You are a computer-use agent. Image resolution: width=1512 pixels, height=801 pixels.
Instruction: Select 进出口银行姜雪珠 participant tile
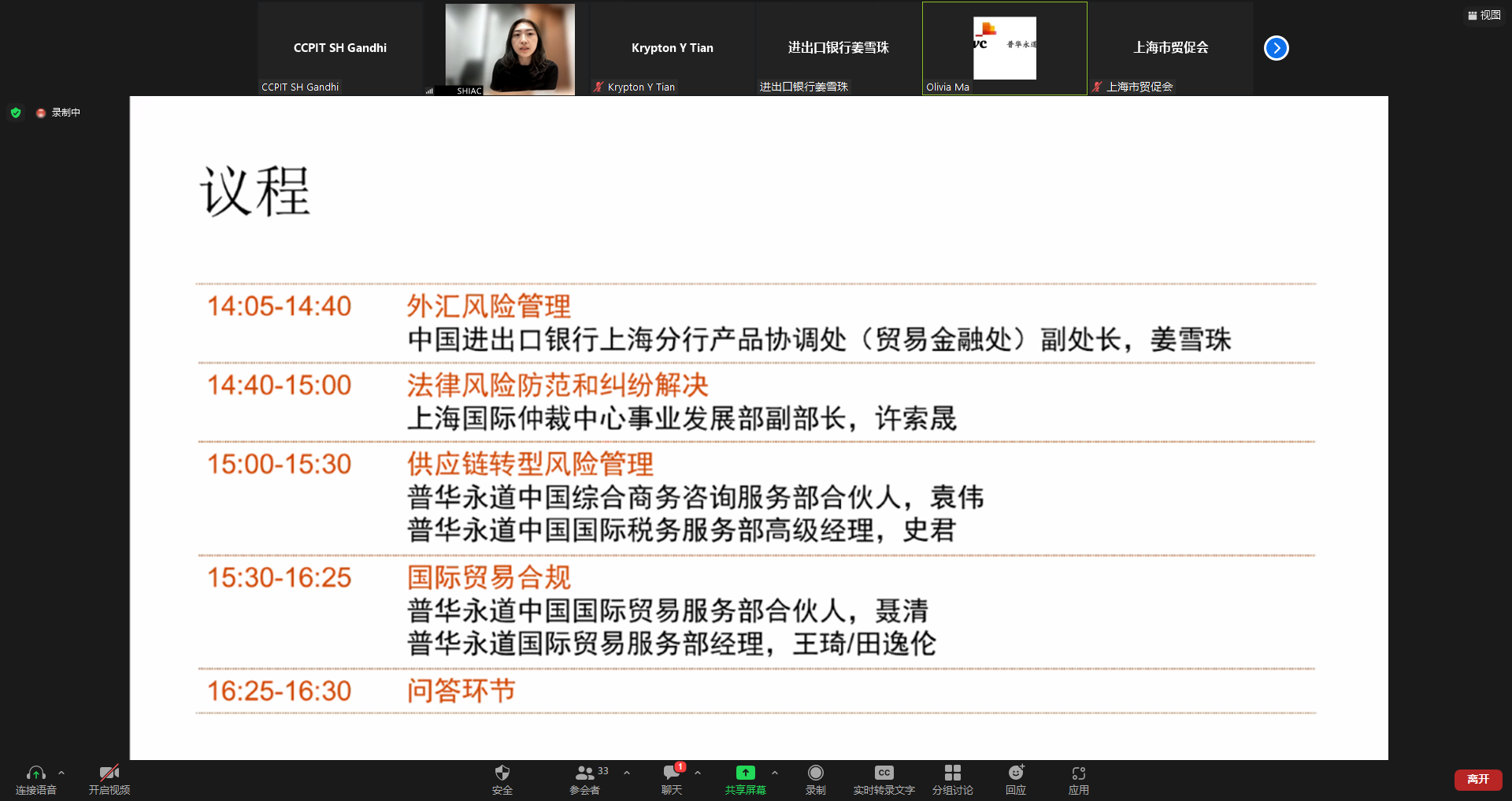839,48
